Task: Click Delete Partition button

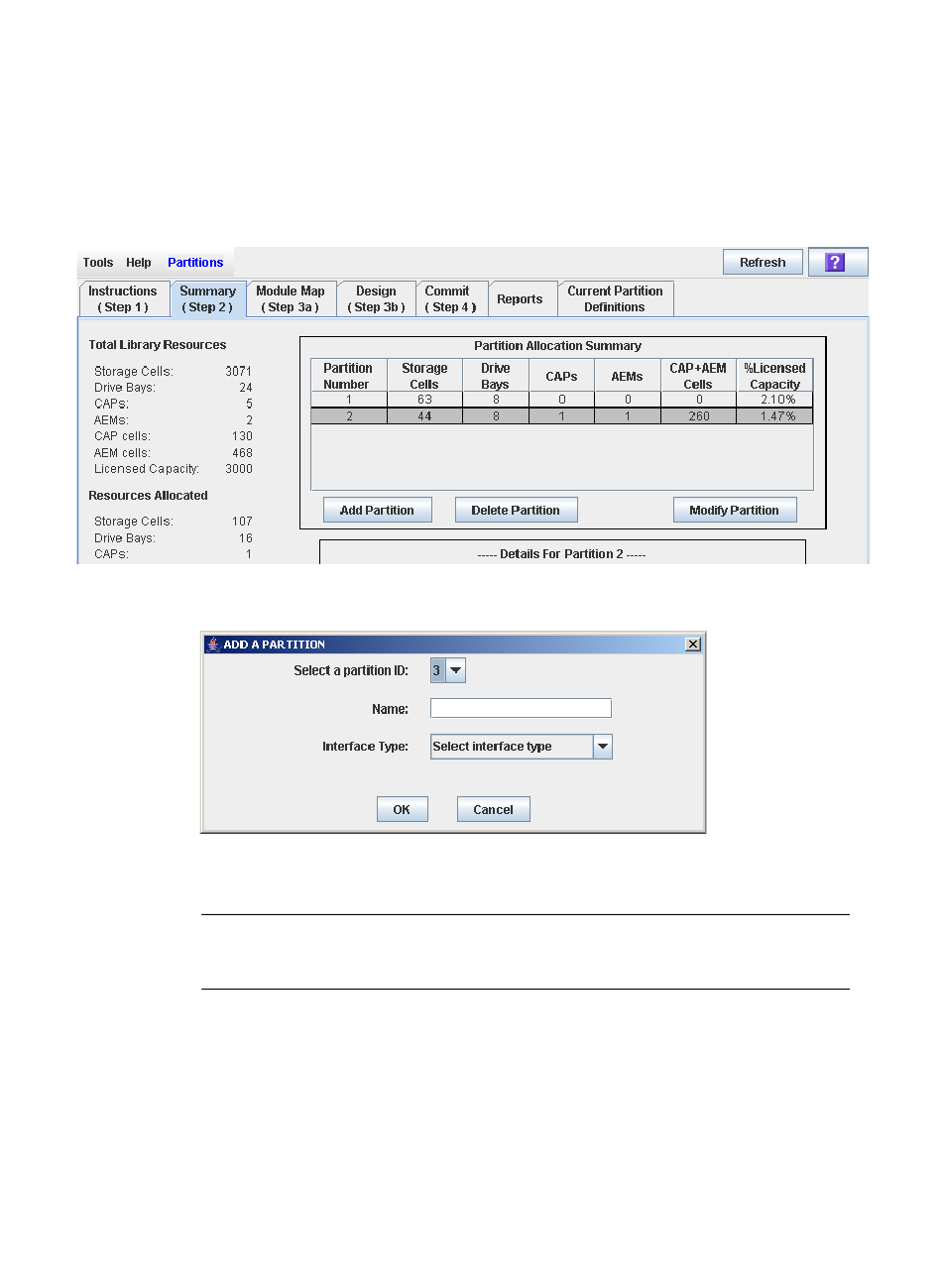Action: pyautogui.click(x=516, y=510)
